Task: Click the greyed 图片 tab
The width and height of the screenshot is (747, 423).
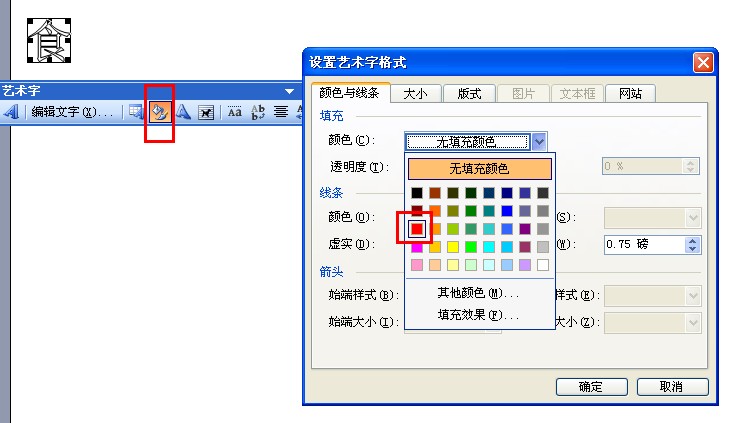Action: (524, 93)
